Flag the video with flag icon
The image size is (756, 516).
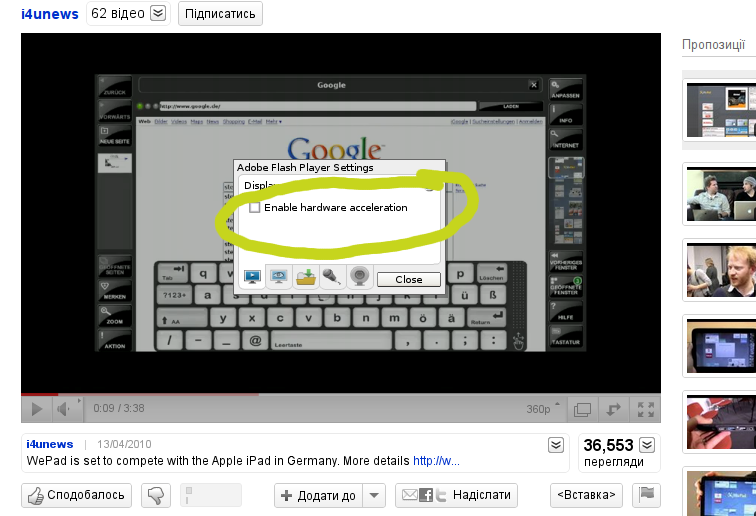click(646, 495)
